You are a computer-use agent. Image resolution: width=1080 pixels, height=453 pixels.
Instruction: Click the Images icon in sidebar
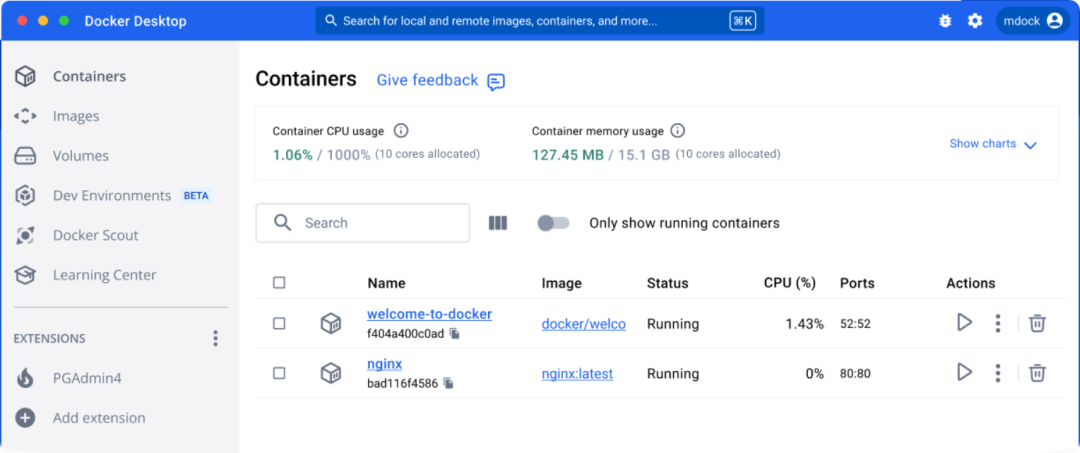point(25,116)
